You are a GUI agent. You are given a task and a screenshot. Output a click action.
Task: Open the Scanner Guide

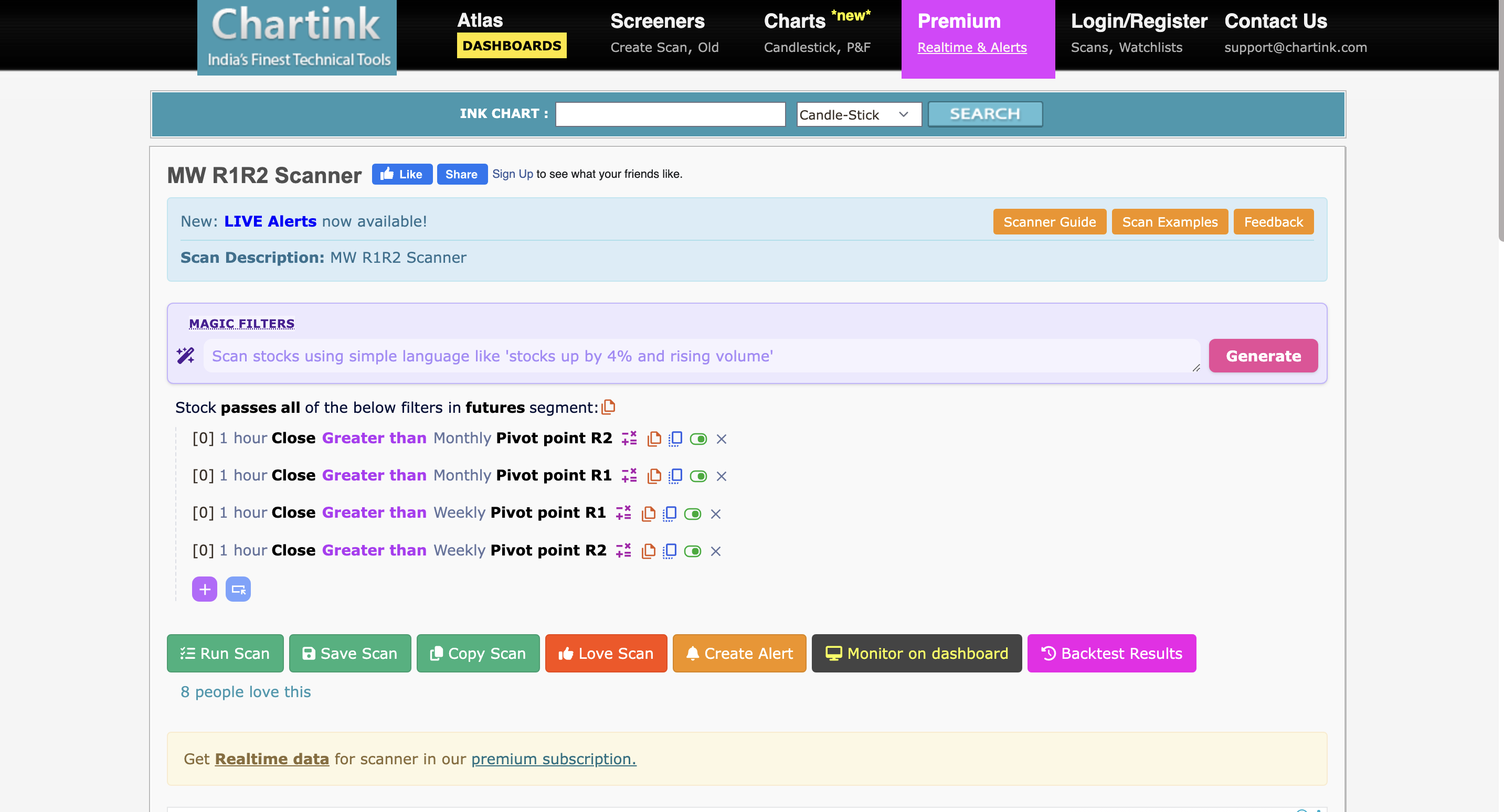(x=1049, y=222)
